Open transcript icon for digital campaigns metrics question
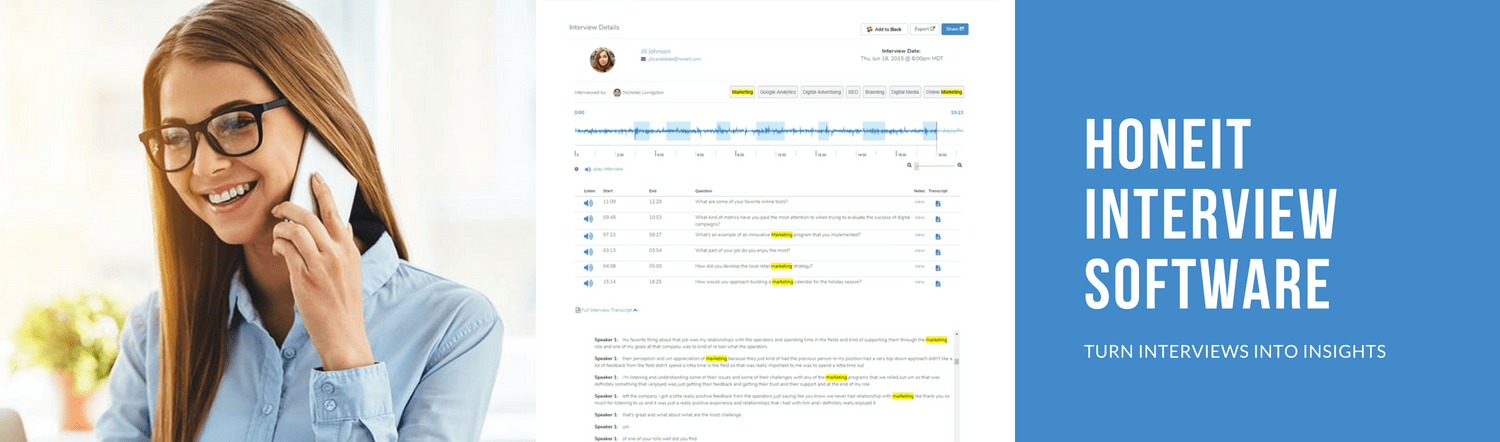This screenshot has height=442, width=1500. point(938,220)
